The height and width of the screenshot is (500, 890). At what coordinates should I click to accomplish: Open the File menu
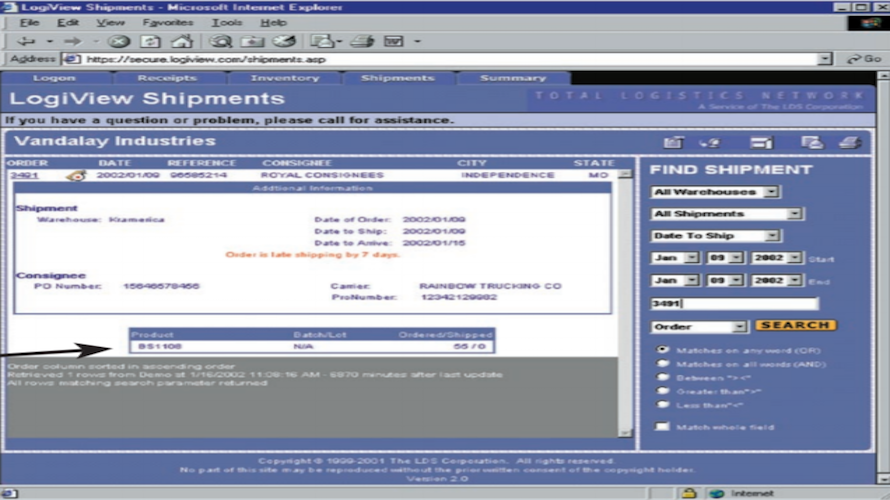[x=30, y=23]
